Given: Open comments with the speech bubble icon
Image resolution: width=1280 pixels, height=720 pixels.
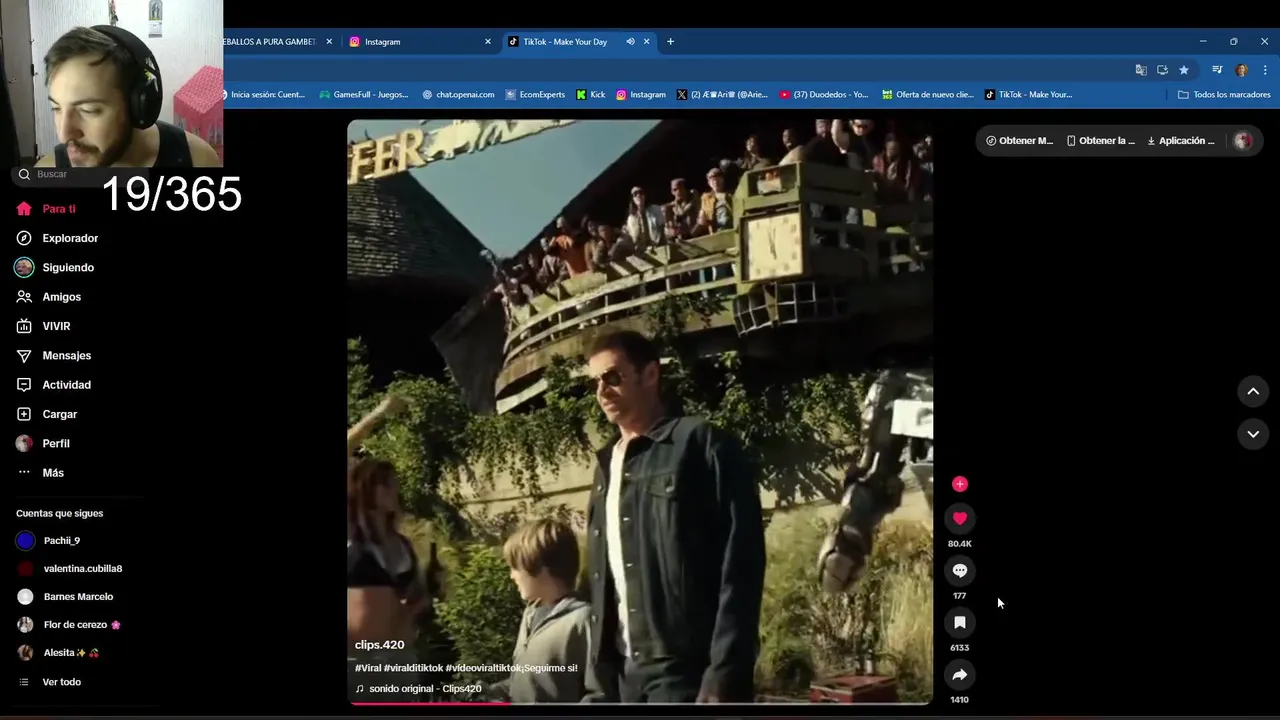Looking at the screenshot, I should coord(959,570).
